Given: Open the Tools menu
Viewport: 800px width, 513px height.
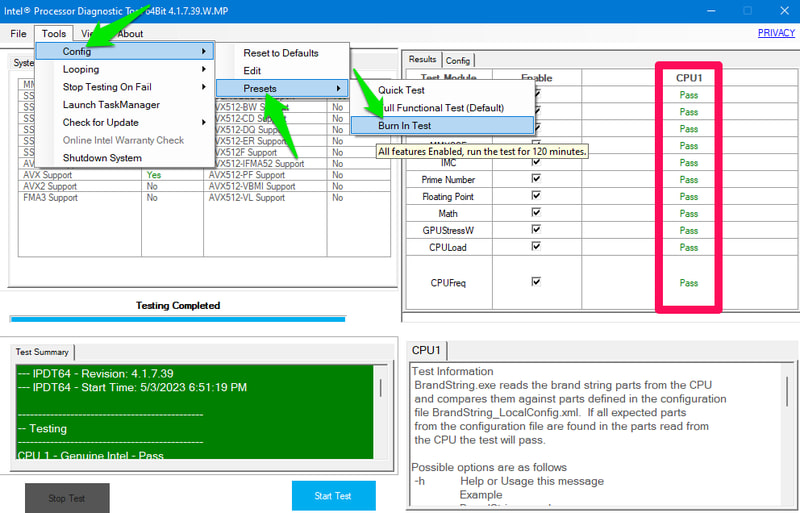Looking at the screenshot, I should 54,33.
